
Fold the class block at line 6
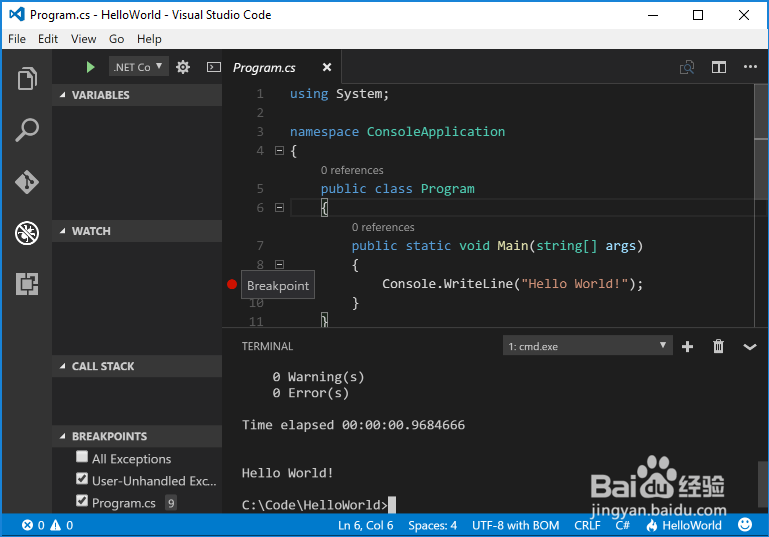click(280, 207)
